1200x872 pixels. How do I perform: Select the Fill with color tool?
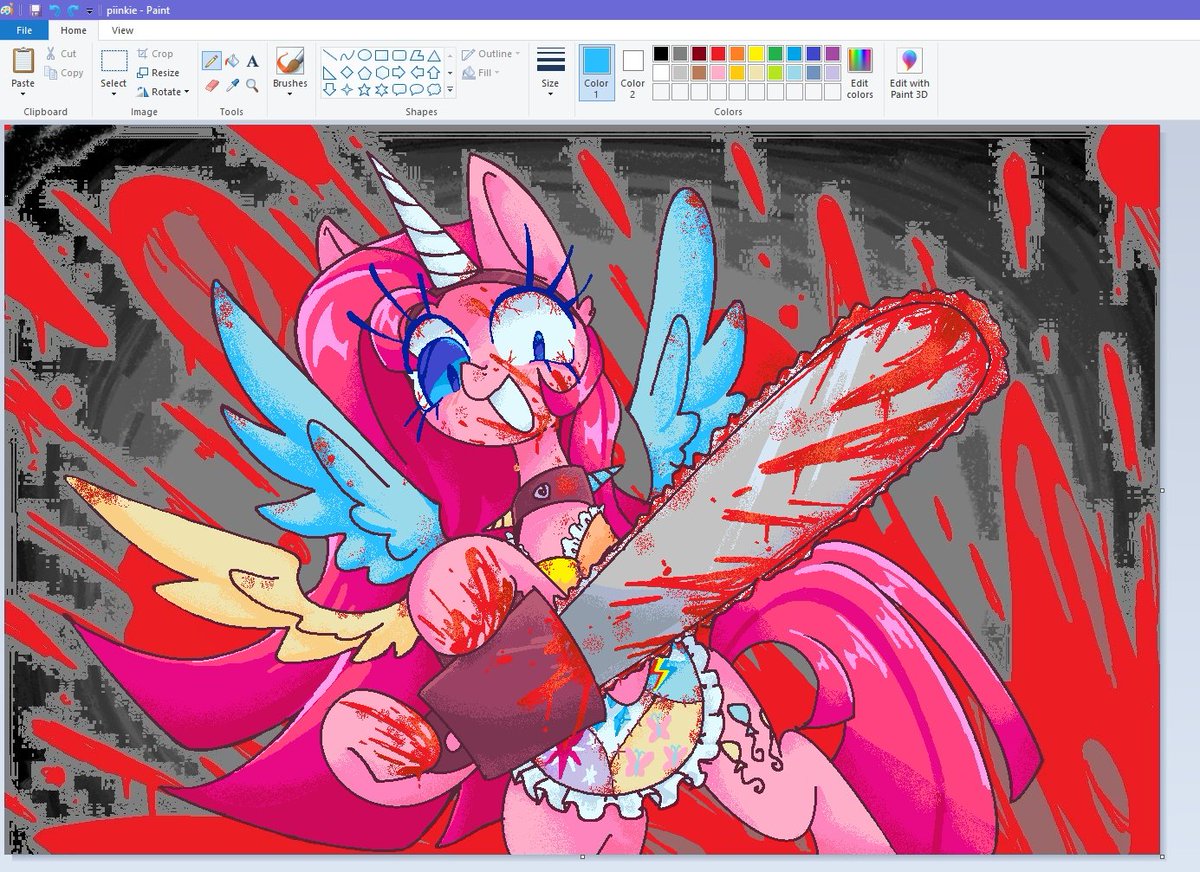pyautogui.click(x=231, y=60)
